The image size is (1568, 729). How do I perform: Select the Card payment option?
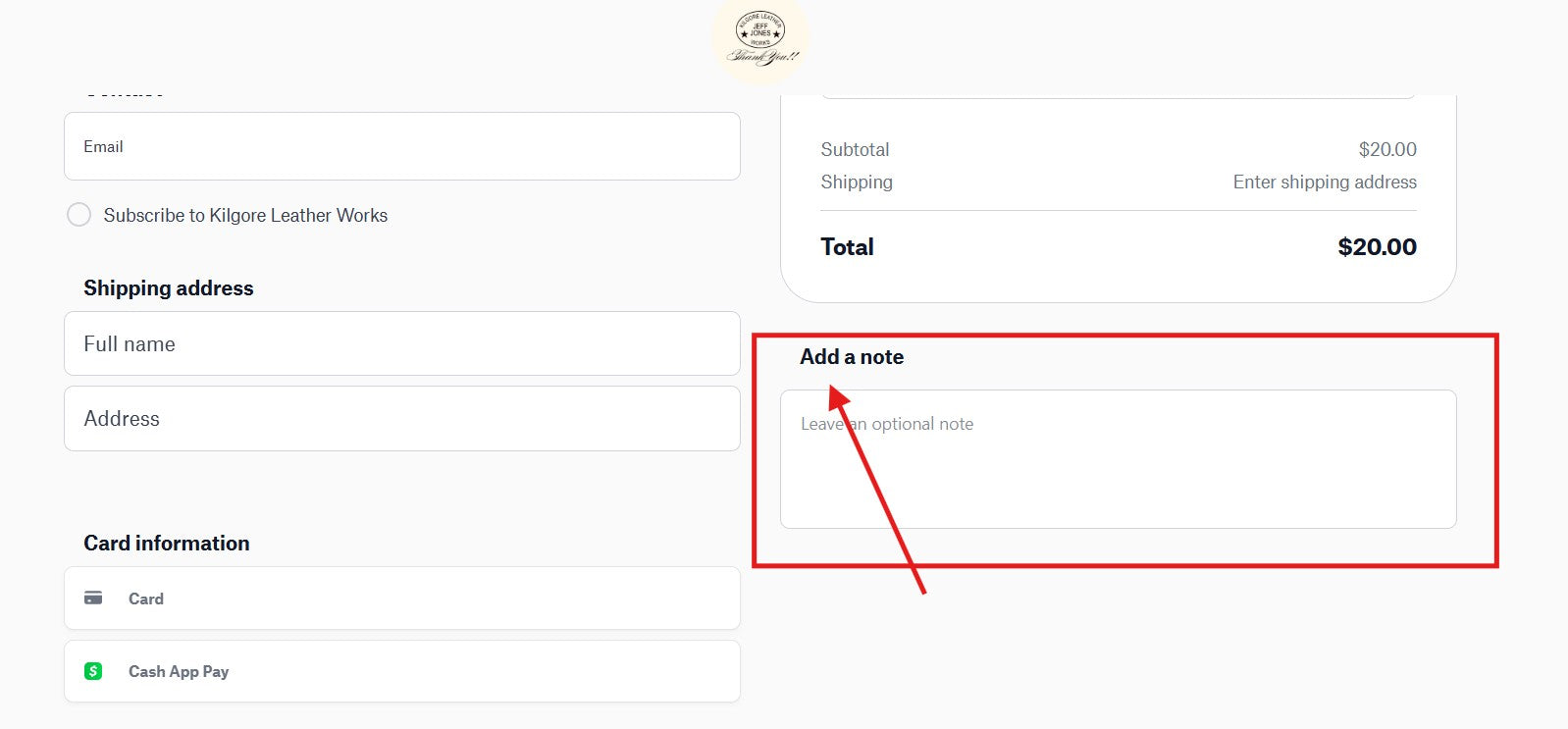coord(402,599)
